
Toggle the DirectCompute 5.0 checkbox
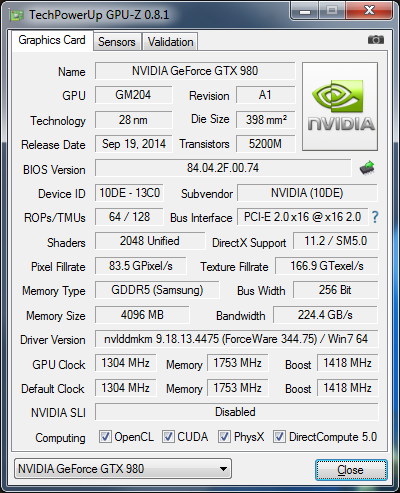pos(279,436)
